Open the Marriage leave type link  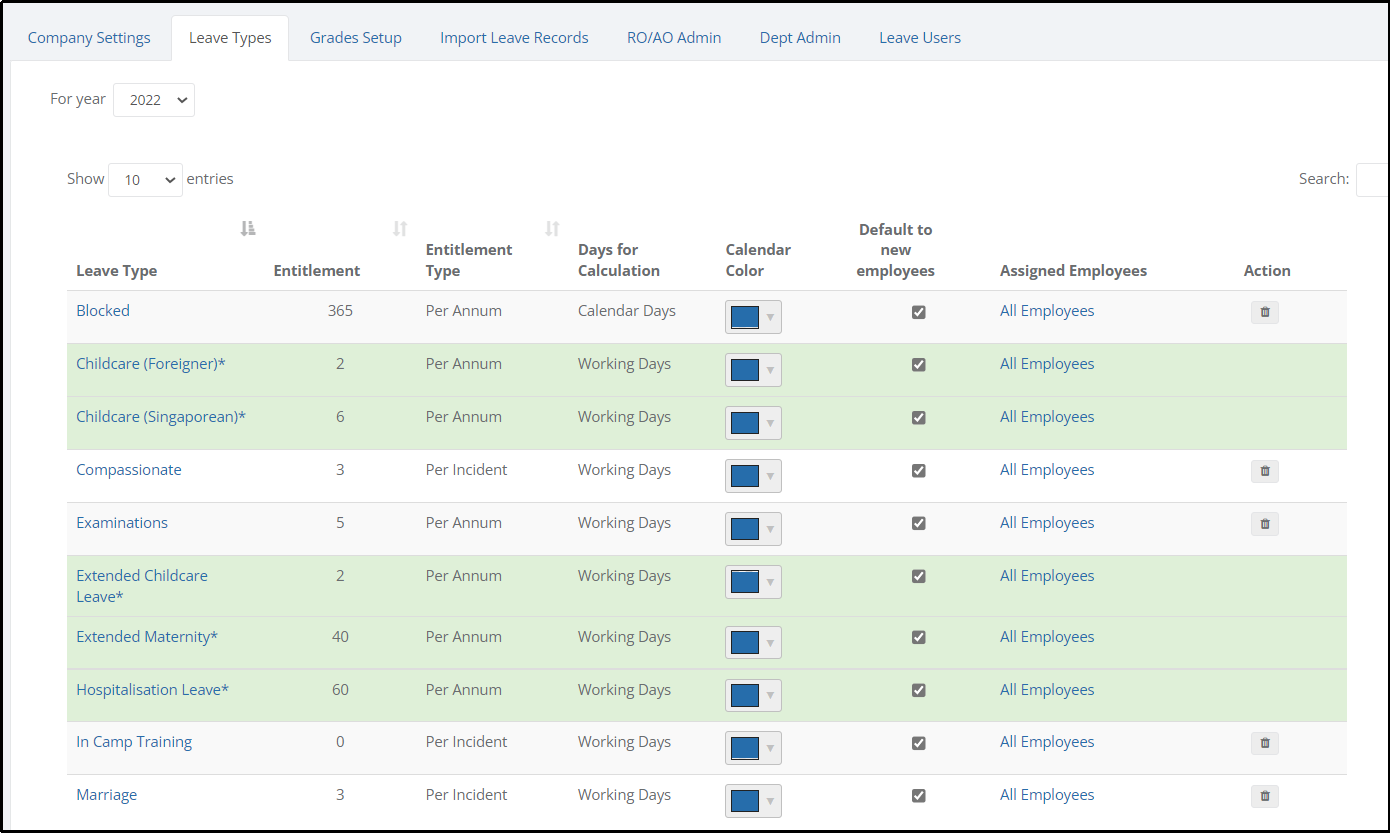pos(107,795)
